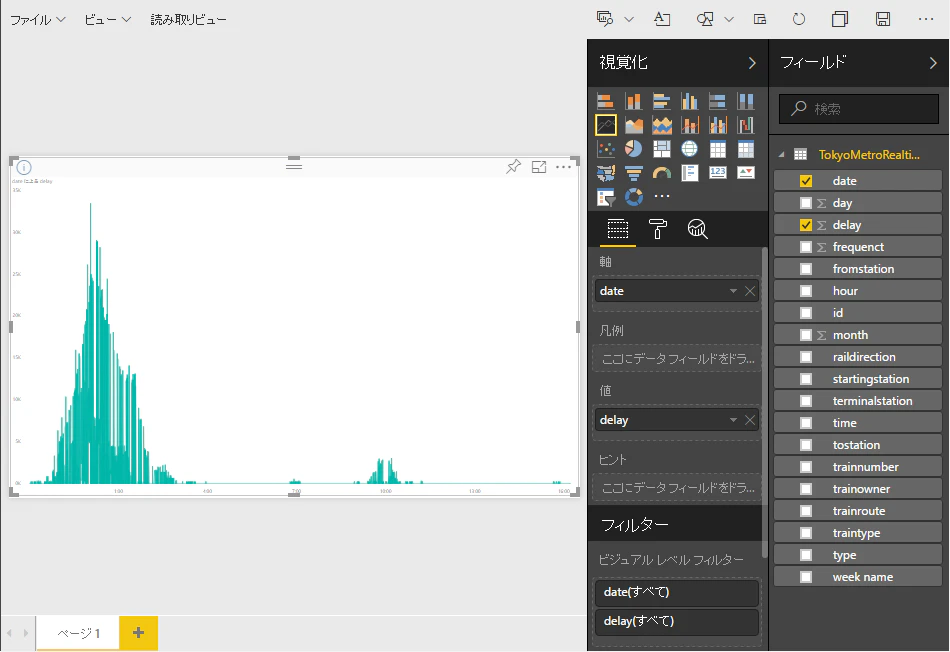The image size is (950, 652).
Task: Uncheck the date field checkbox
Action: [806, 181]
